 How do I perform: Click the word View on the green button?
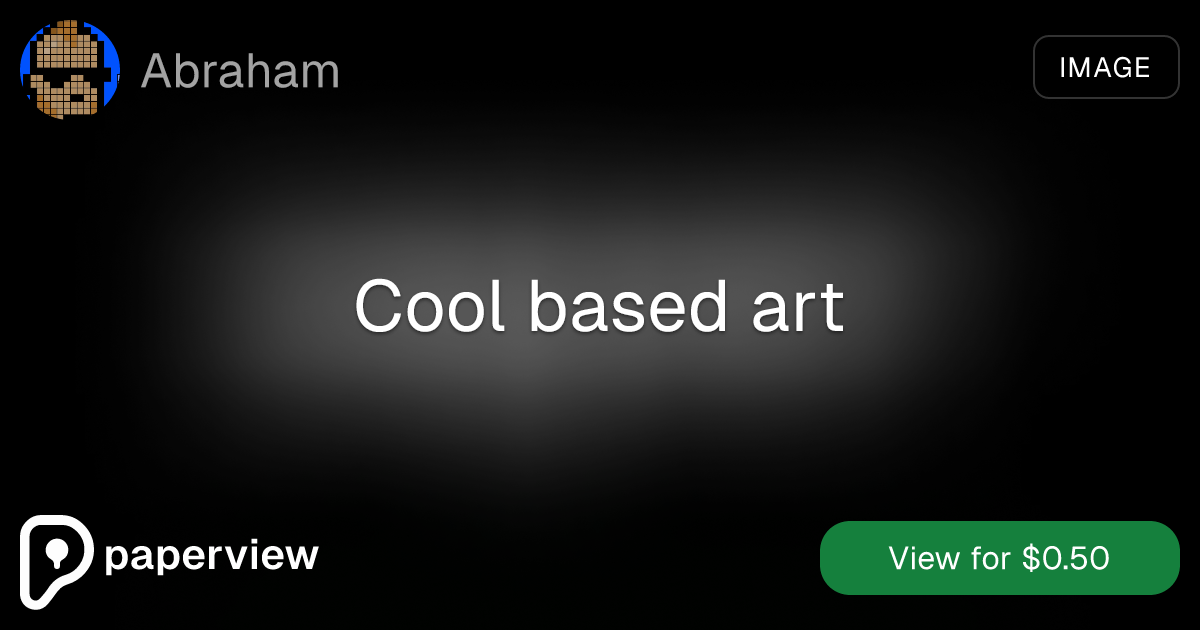[925, 558]
